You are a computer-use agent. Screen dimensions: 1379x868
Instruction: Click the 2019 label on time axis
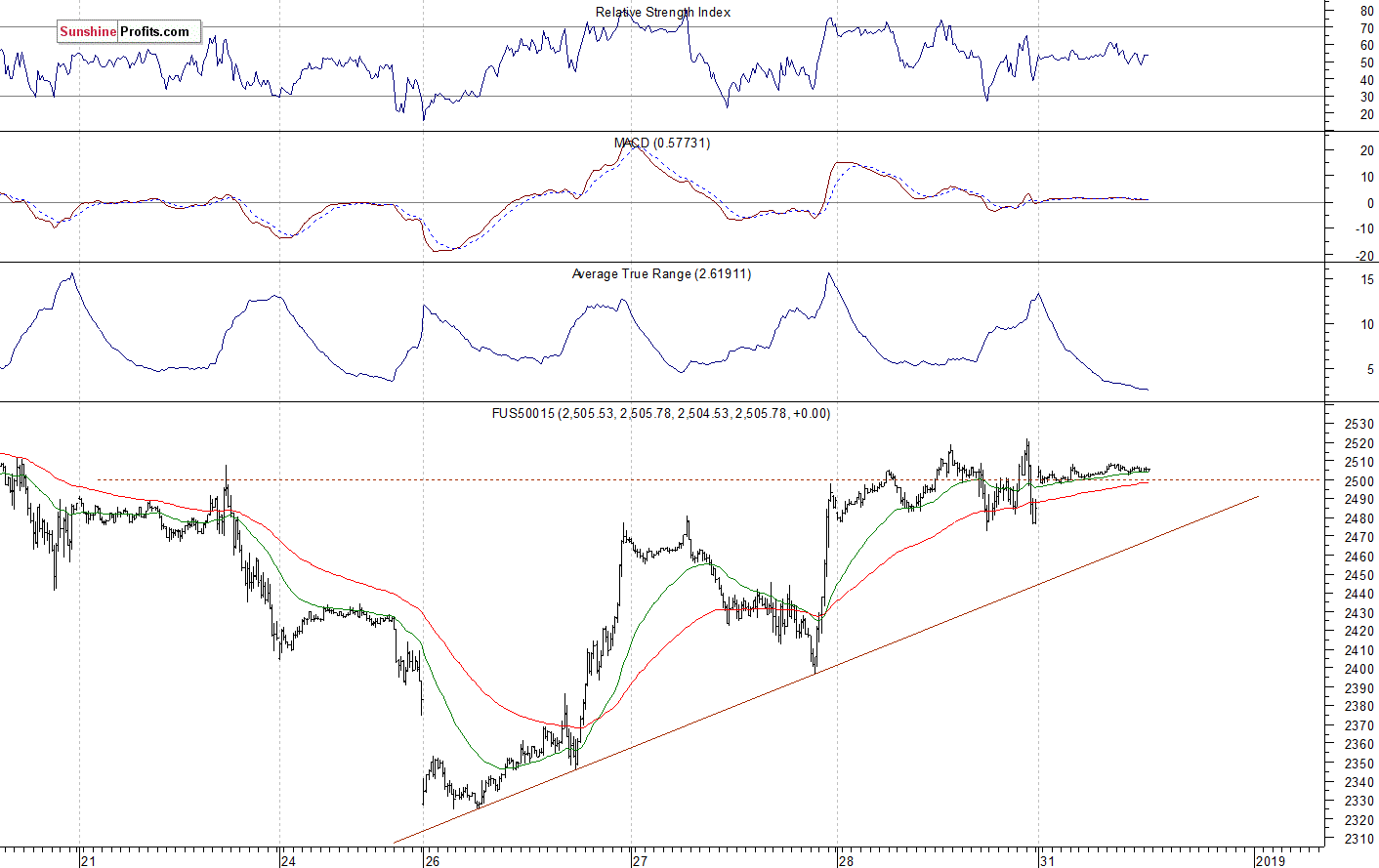click(x=1271, y=861)
